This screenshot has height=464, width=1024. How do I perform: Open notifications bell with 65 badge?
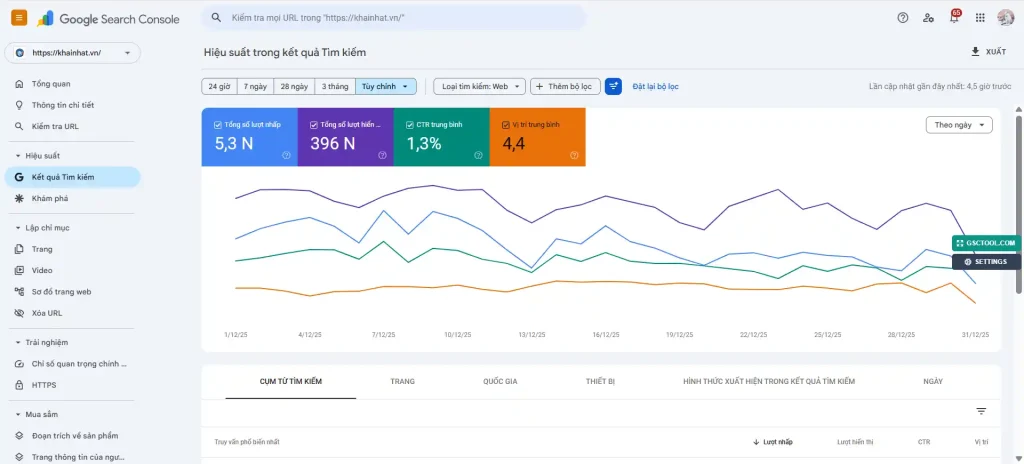954,18
